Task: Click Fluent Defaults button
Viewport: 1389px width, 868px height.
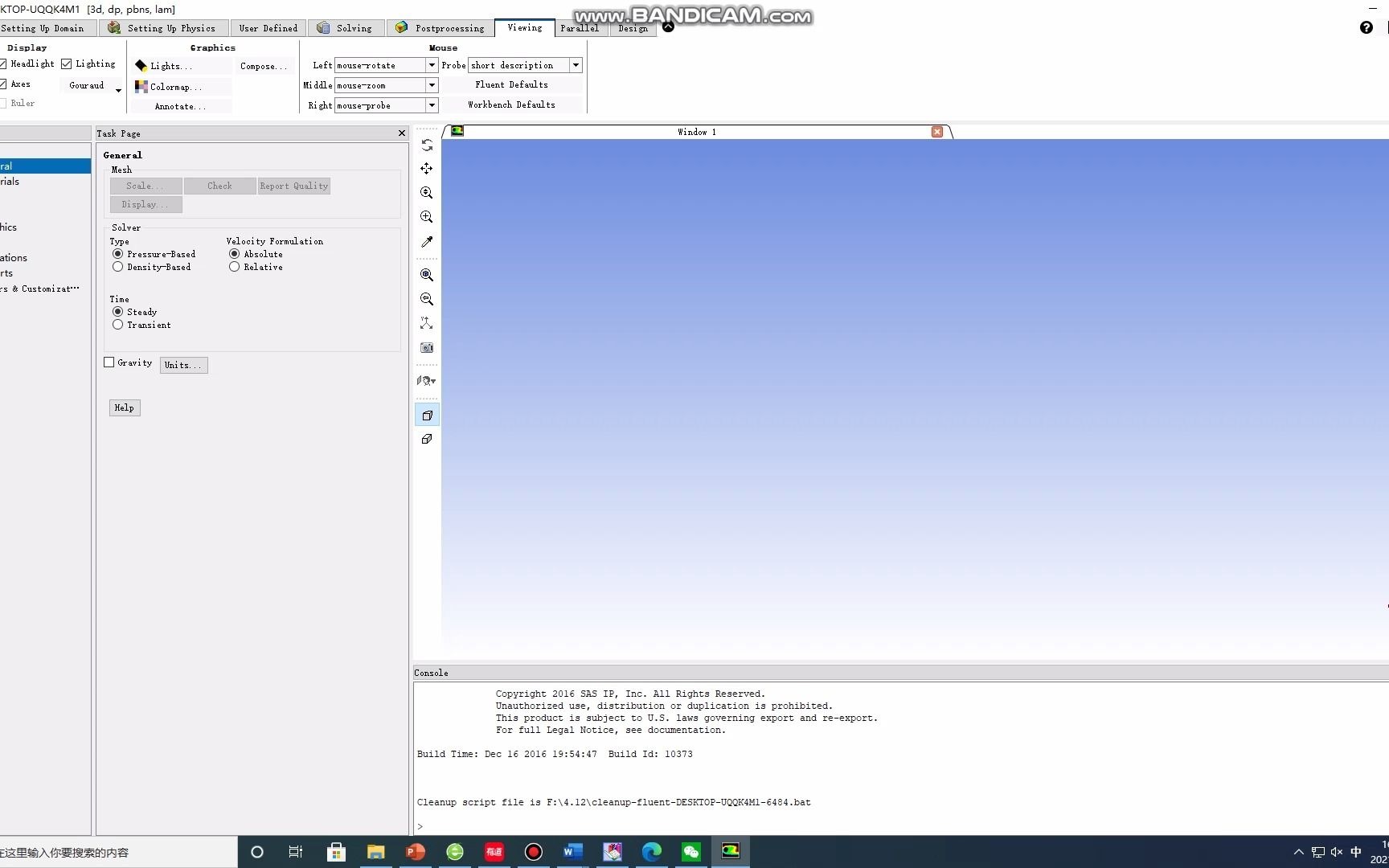Action: pyautogui.click(x=512, y=84)
